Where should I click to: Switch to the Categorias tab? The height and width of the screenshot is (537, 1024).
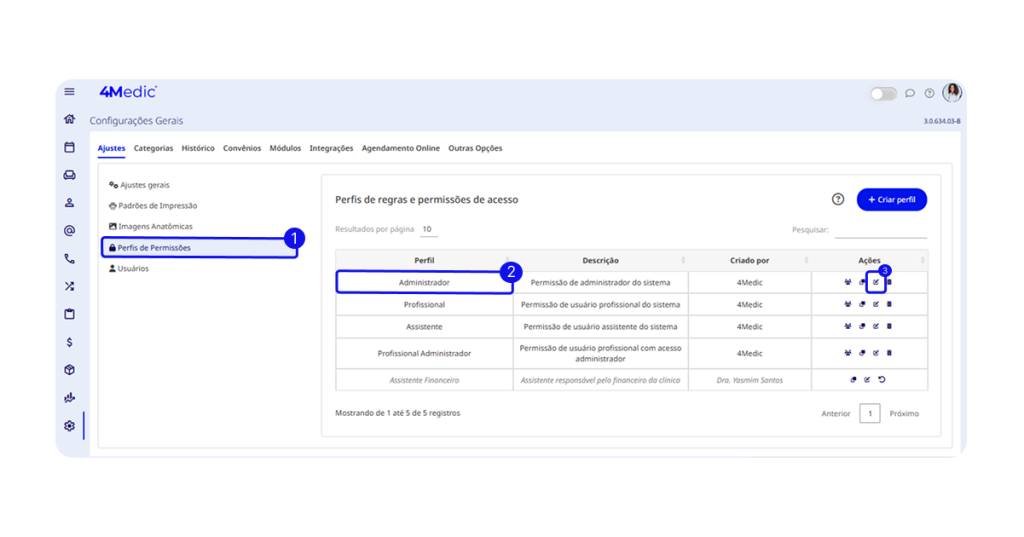153,148
